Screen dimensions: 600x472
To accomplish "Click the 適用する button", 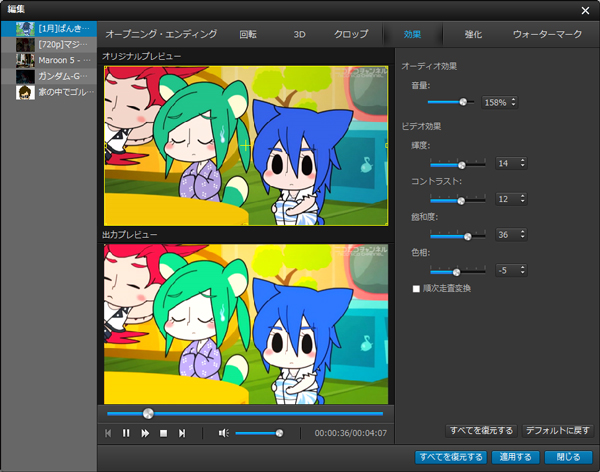I will tap(515, 457).
